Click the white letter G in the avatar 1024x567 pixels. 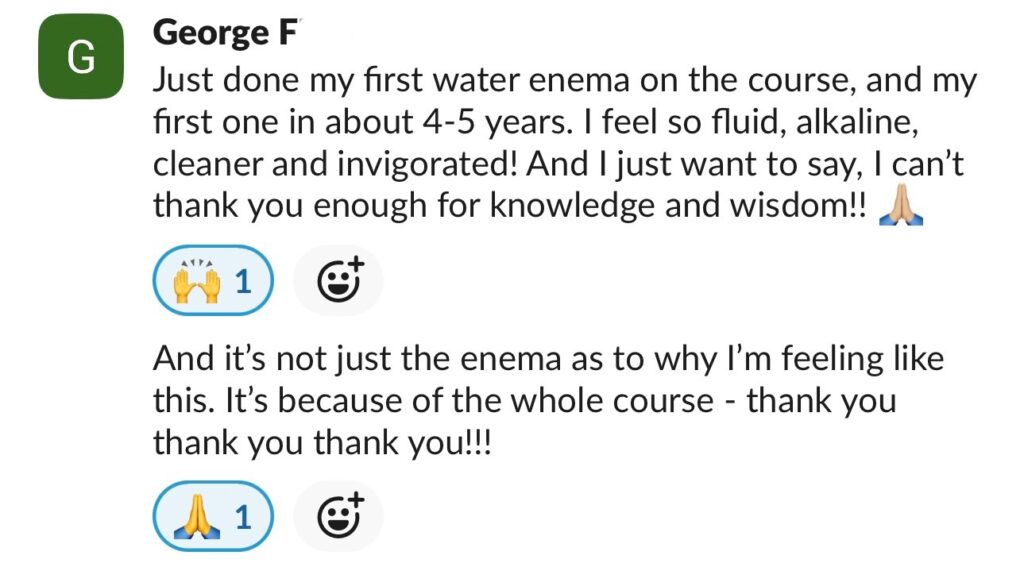(80, 59)
